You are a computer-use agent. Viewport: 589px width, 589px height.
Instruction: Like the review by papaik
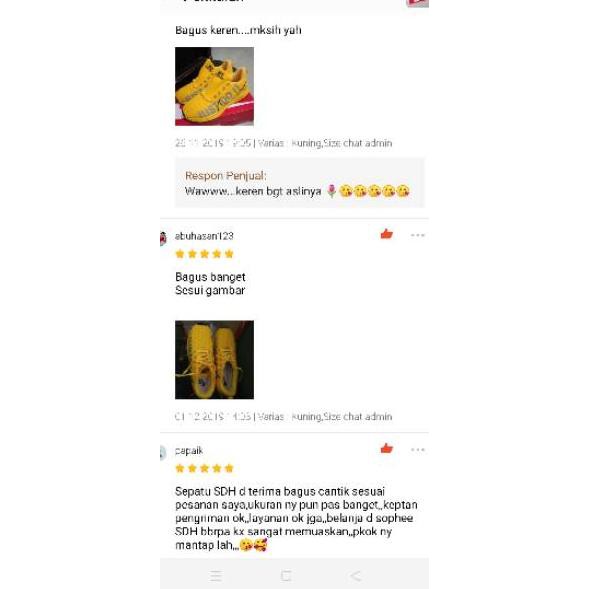click(x=387, y=449)
